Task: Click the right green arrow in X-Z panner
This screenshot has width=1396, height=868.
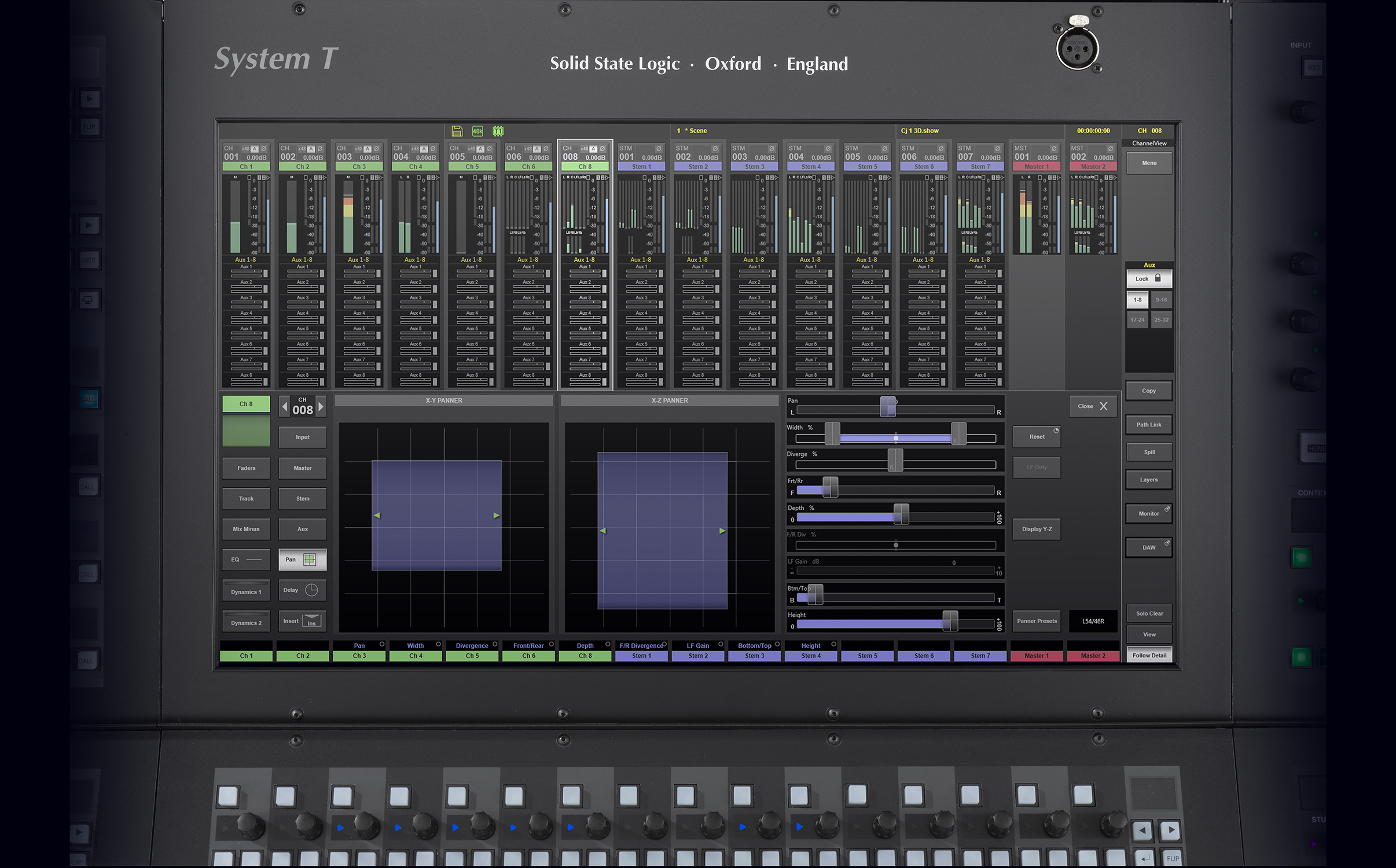Action: [722, 531]
